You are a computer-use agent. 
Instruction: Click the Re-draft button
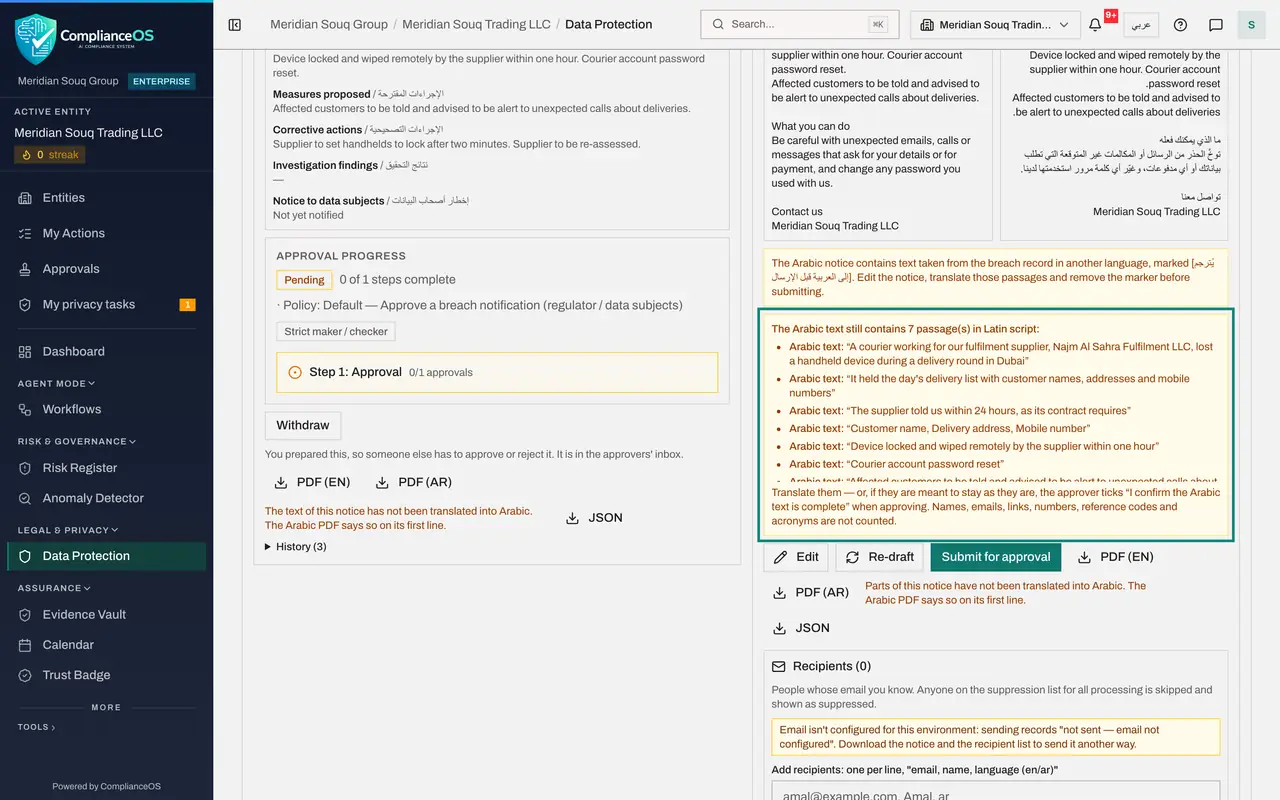[x=879, y=557]
